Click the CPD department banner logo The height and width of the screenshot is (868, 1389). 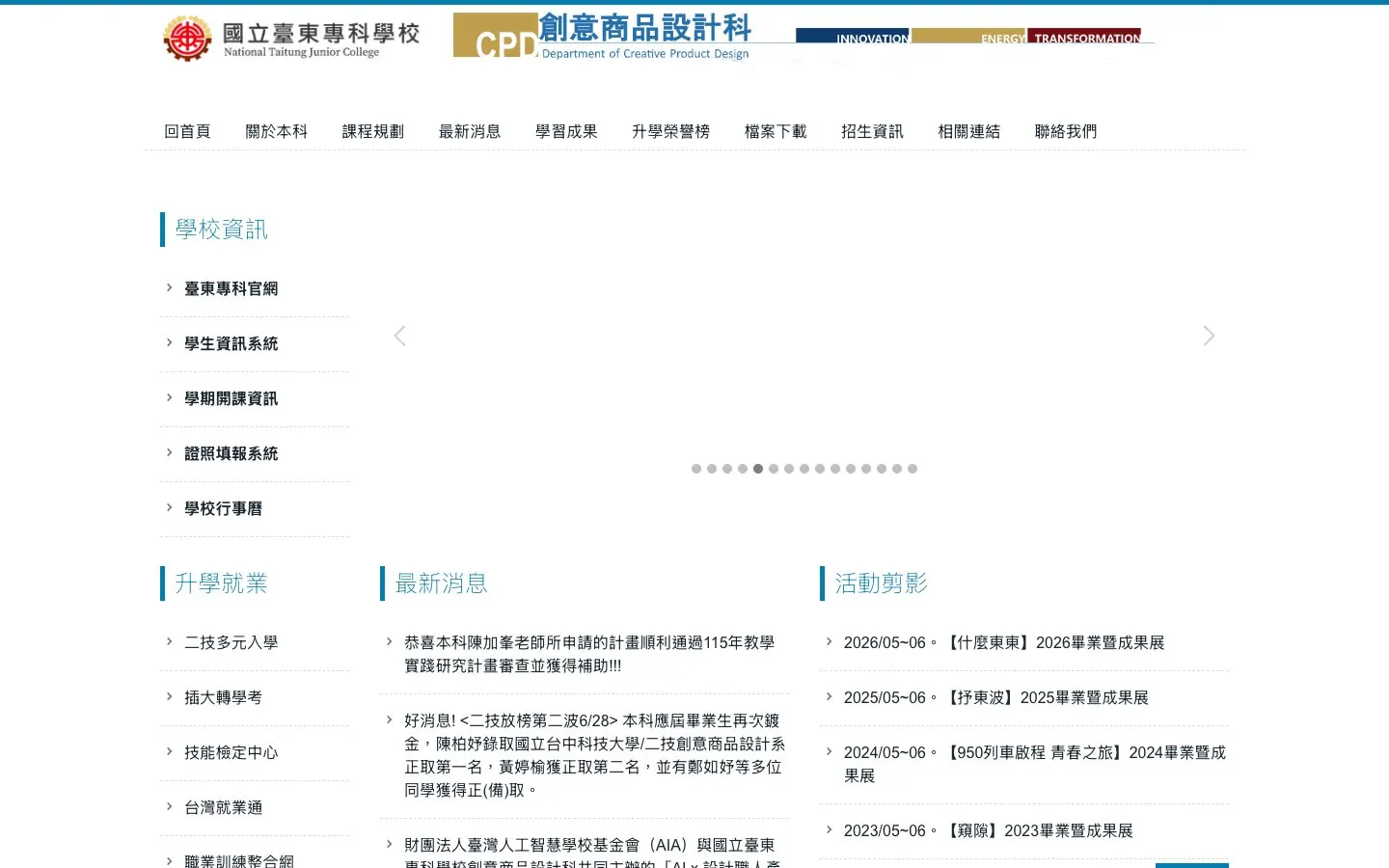[803, 37]
